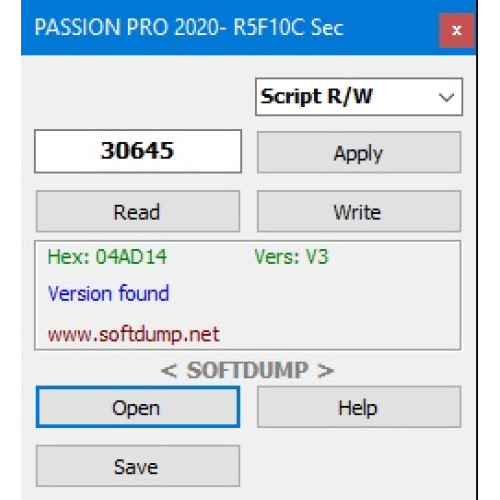Viewport: 500px width, 500px height.
Task: Close the PASSION PRO 2020 window
Action: [x=457, y=30]
